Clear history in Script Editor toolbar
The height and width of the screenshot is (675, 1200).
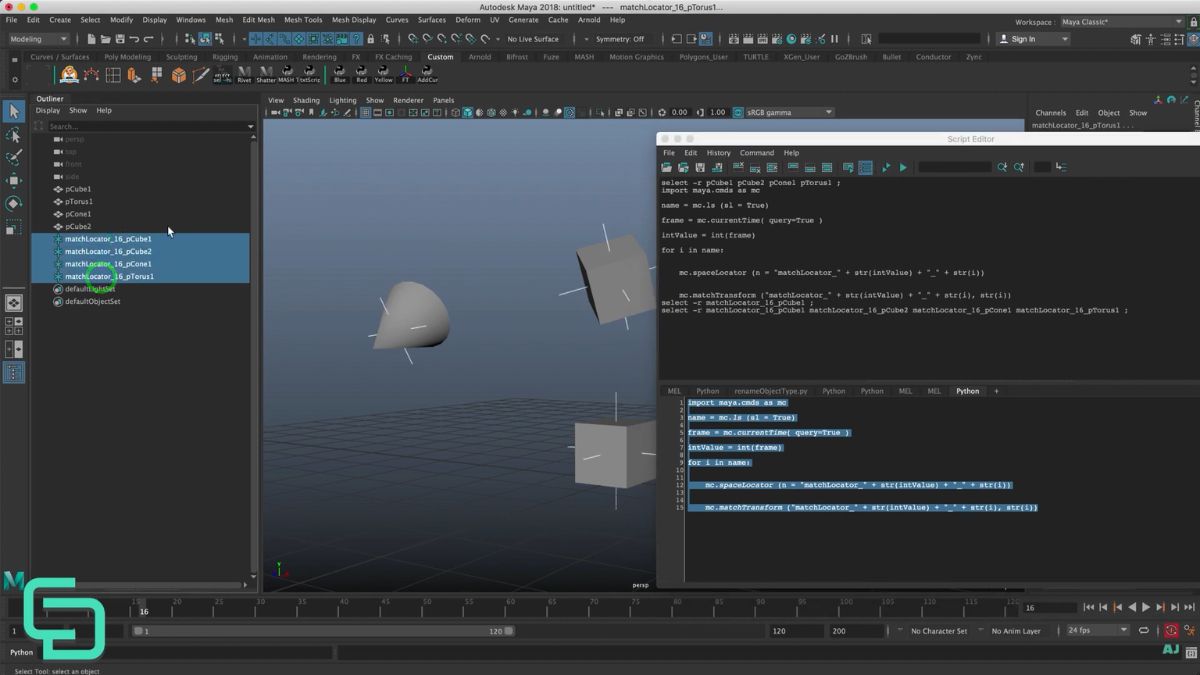pos(738,167)
